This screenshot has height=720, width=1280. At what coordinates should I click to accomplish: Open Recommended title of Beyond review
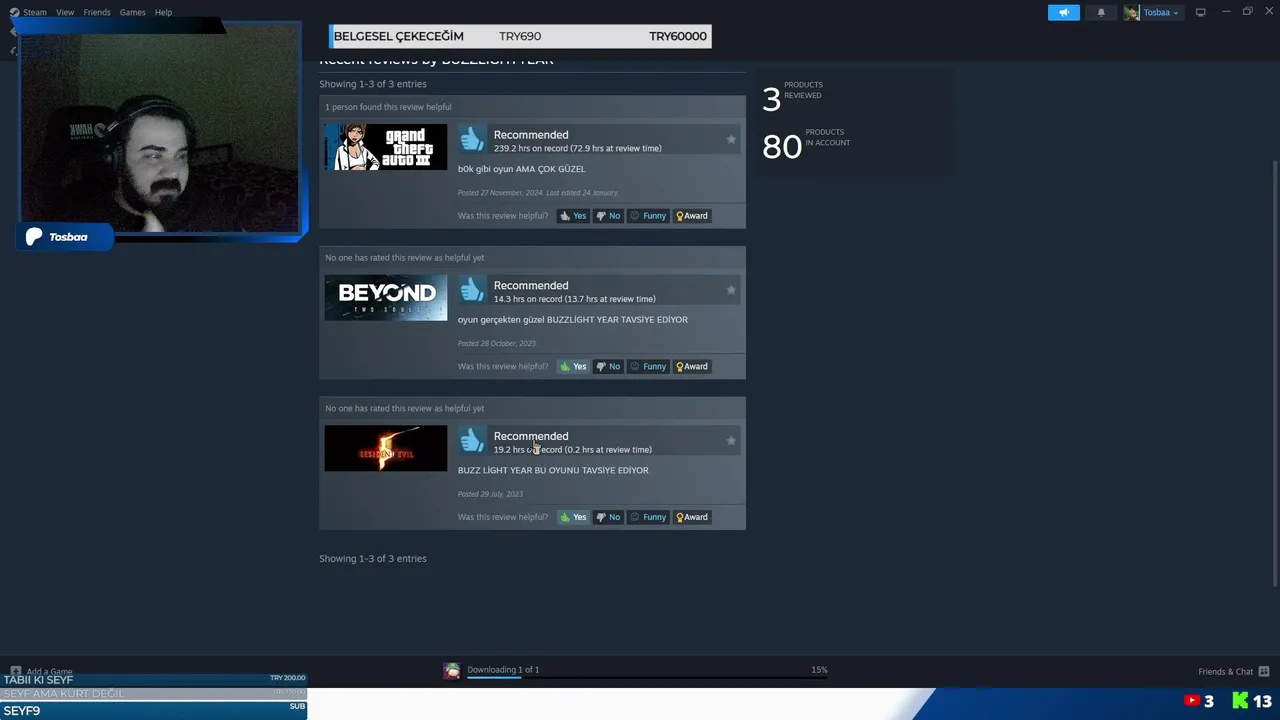tap(531, 285)
